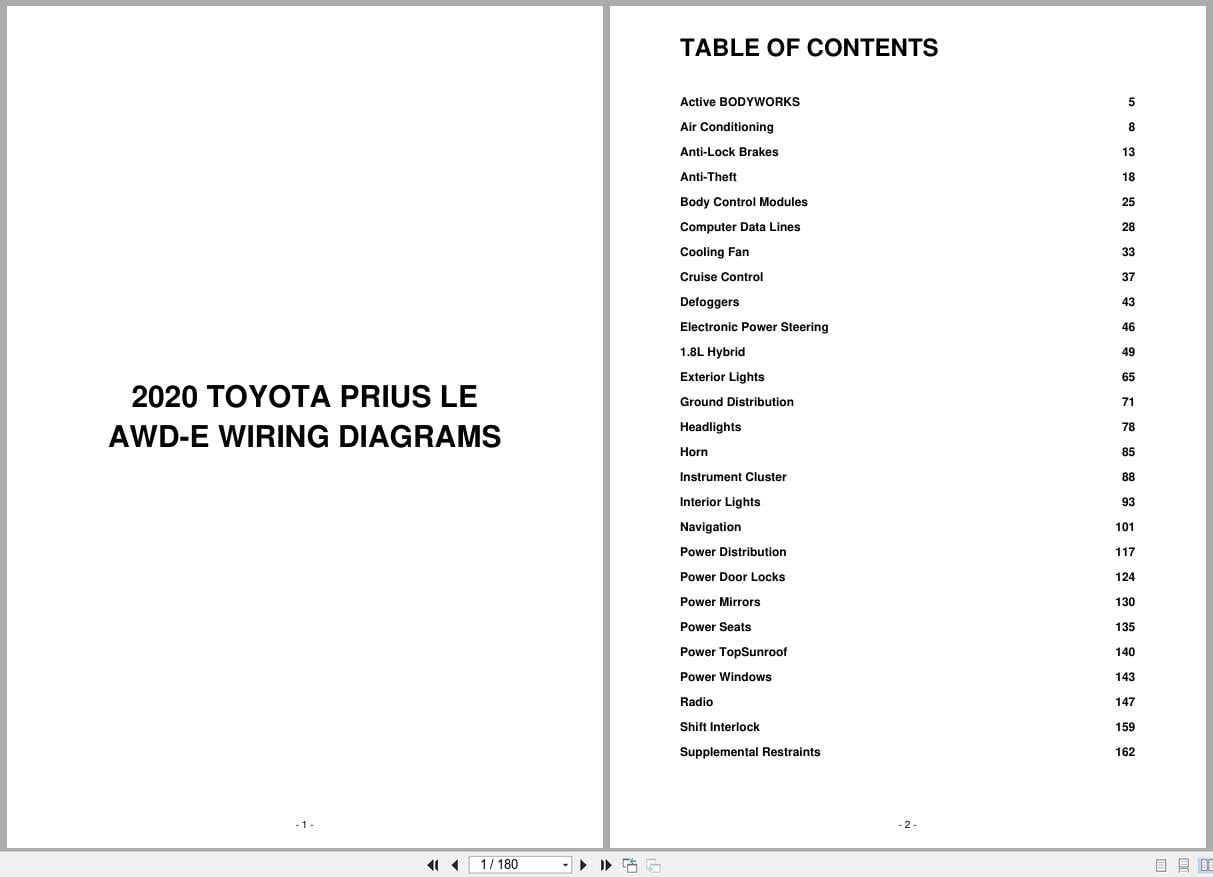This screenshot has width=1213, height=877.
Task: Click the Exterior Lights entry
Action: point(722,377)
